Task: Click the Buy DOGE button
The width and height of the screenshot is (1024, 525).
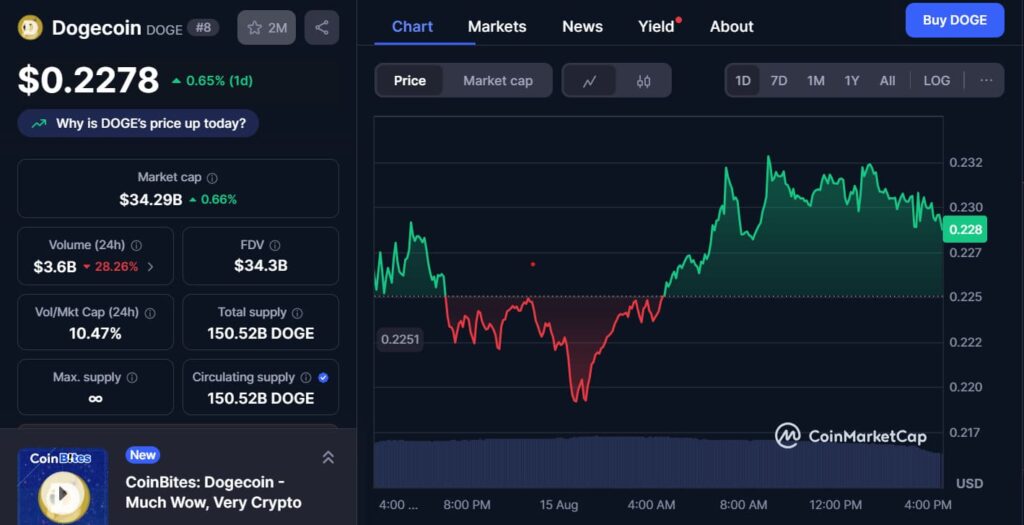Action: pos(954,20)
